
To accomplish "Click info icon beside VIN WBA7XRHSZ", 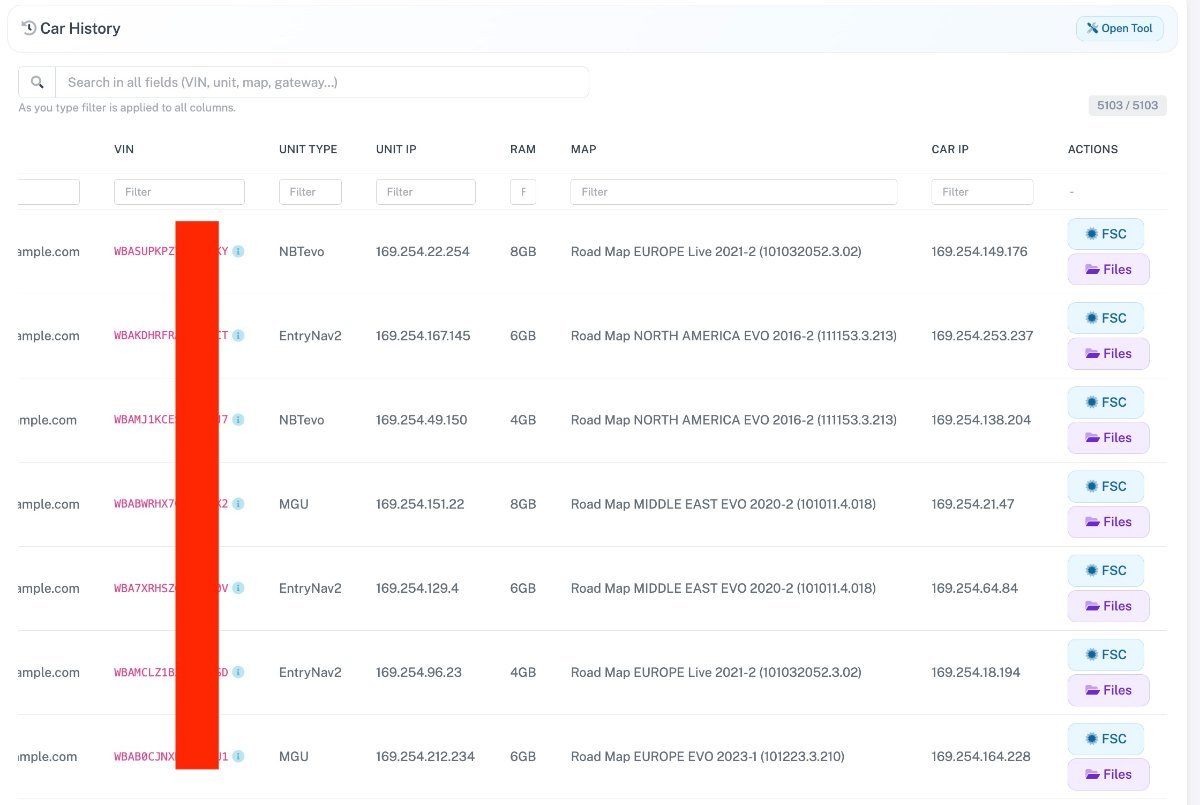I will click(238, 588).
